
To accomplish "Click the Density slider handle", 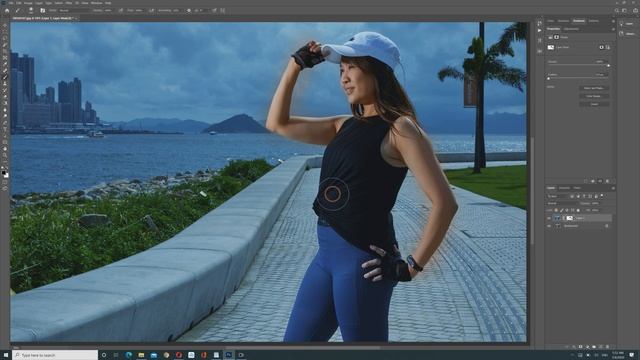I will [608, 65].
